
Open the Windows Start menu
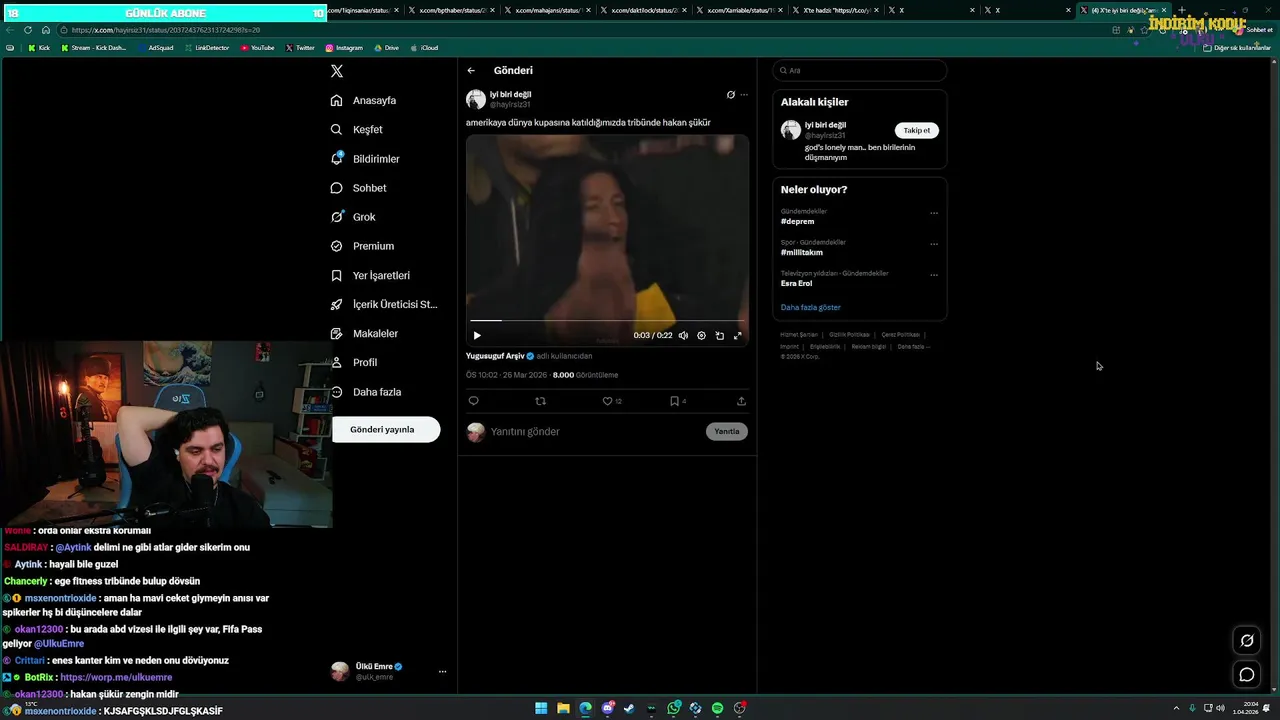[541, 708]
